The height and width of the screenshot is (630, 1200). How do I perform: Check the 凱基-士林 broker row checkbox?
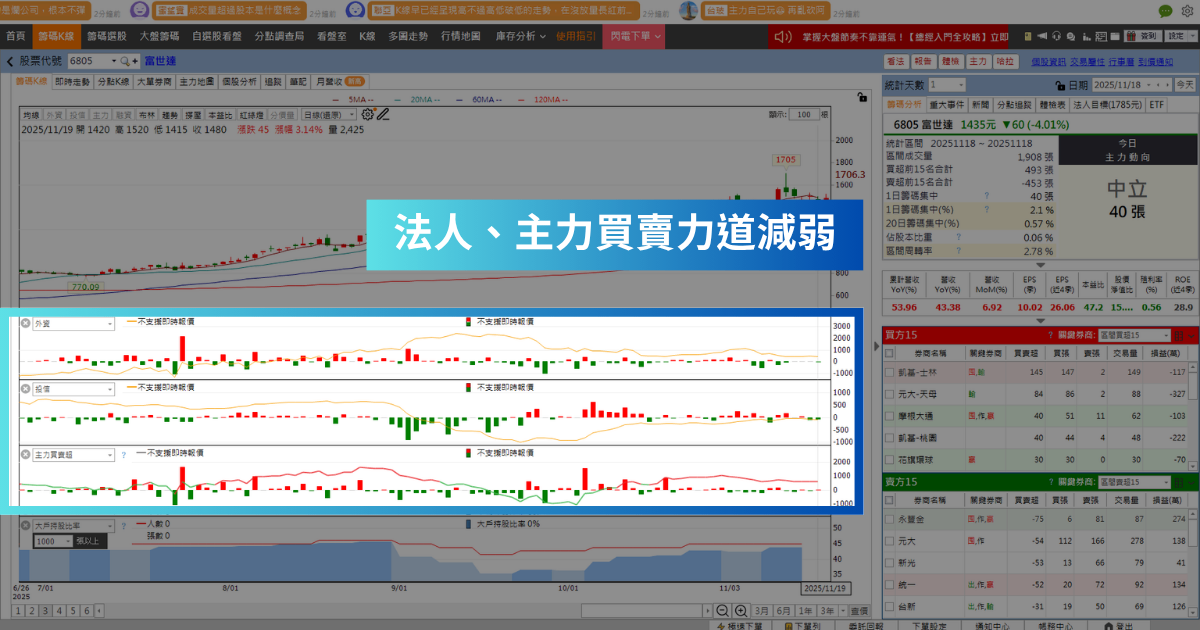point(889,372)
